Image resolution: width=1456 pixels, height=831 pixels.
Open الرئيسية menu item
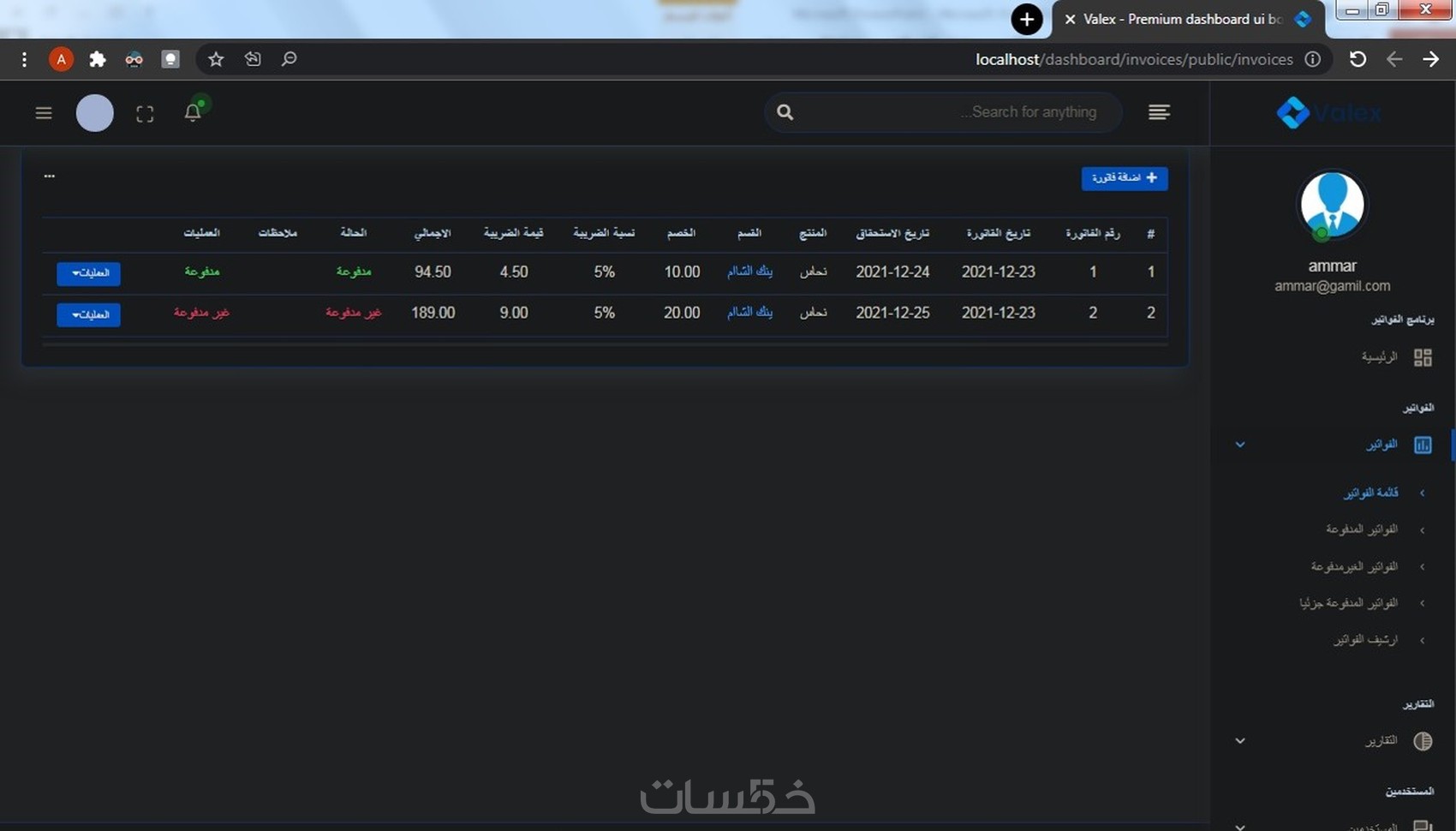(1380, 357)
